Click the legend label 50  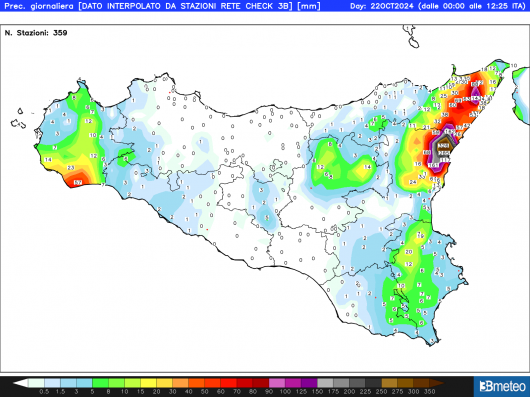click(x=205, y=392)
